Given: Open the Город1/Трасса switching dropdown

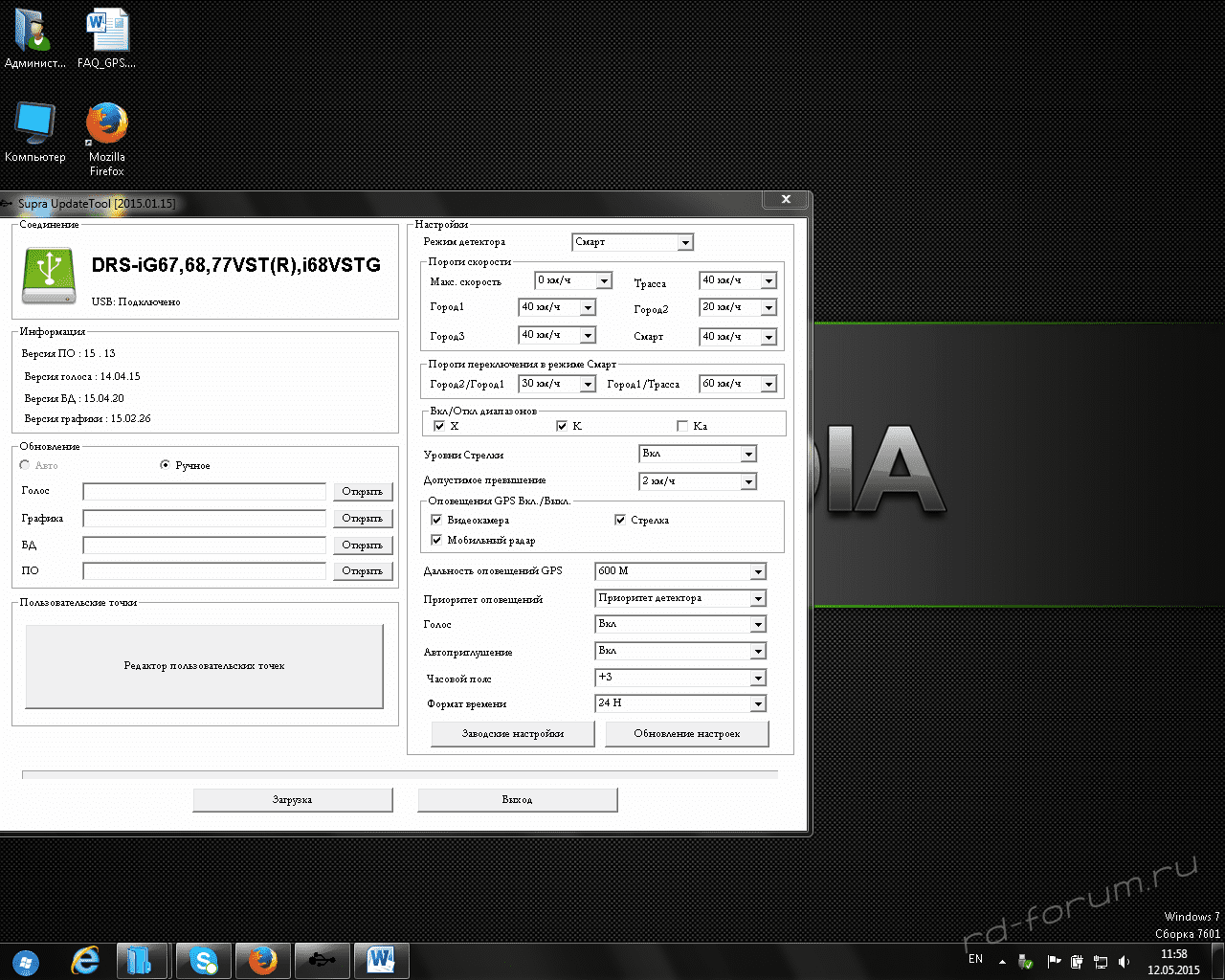Looking at the screenshot, I should 738,384.
